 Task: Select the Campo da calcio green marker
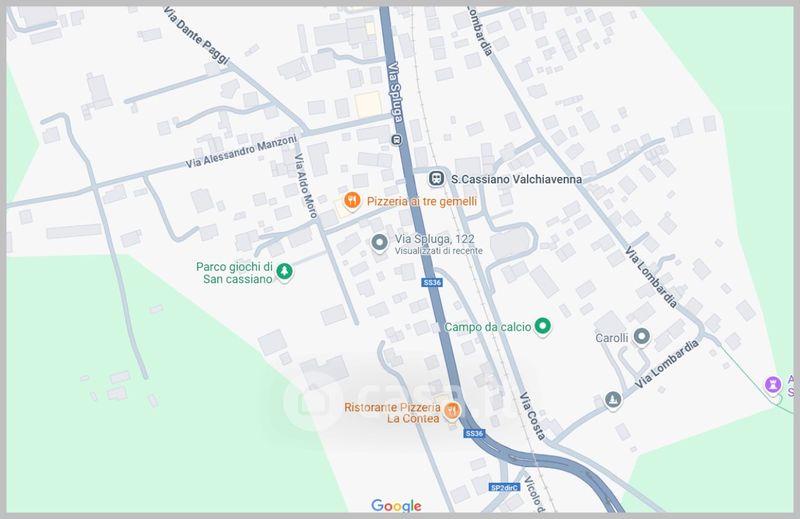(x=543, y=326)
